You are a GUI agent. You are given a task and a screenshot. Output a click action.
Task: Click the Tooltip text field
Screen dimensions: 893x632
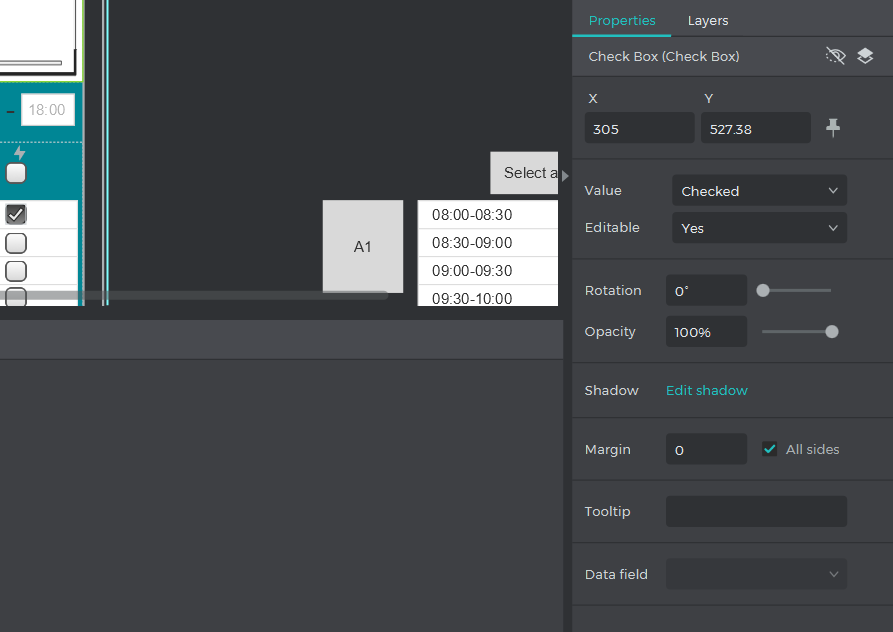(755, 511)
